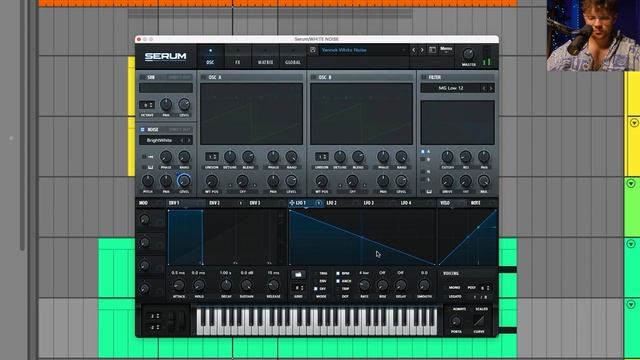Select the LFO 4 tab

pyautogui.click(x=406, y=203)
